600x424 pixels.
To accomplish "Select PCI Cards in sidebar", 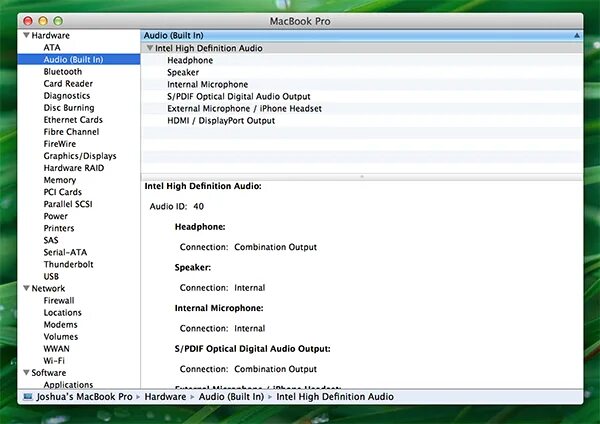I will coord(63,192).
